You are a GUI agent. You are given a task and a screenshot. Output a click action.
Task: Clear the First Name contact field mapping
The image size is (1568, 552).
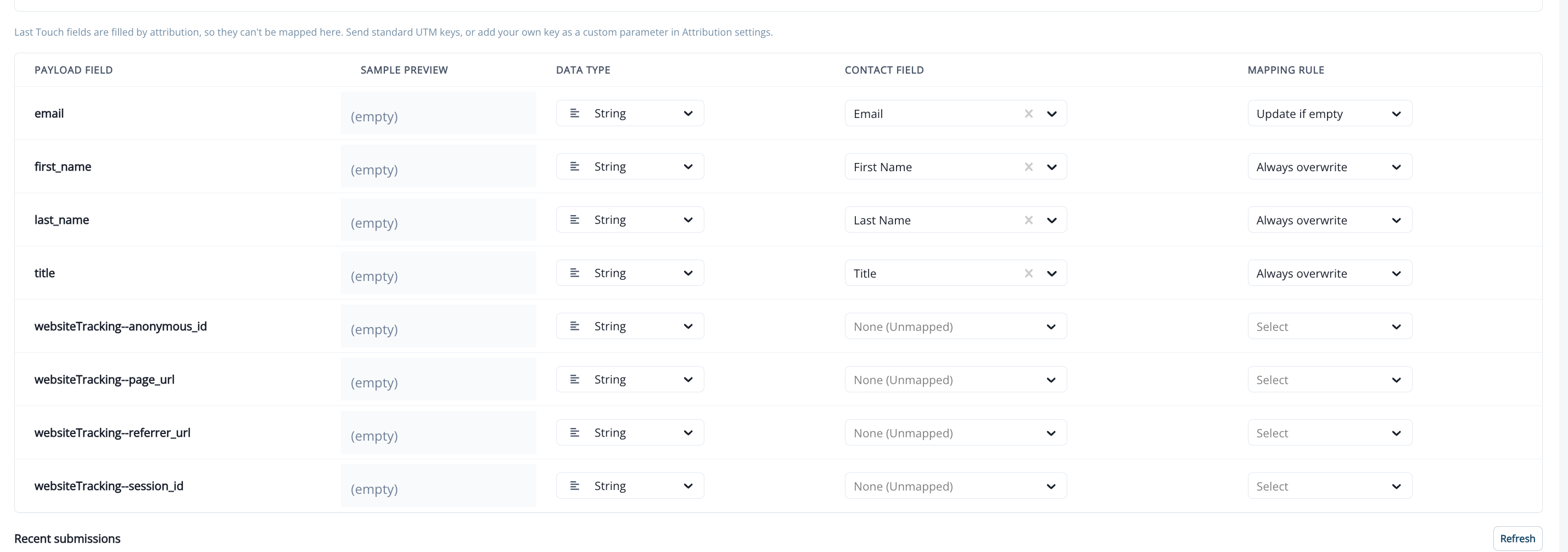1029,167
